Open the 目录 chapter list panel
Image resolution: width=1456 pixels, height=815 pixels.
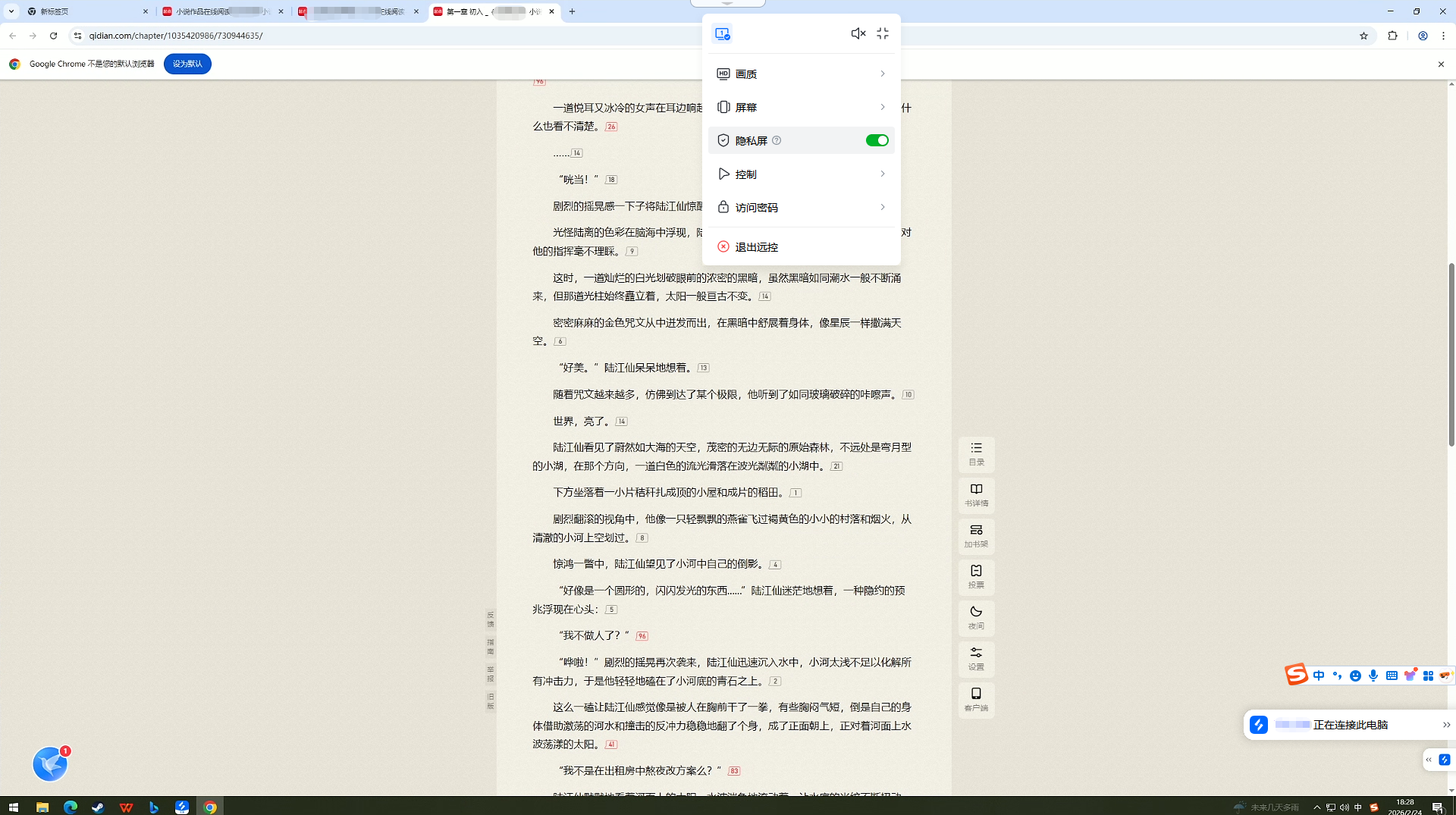point(976,453)
